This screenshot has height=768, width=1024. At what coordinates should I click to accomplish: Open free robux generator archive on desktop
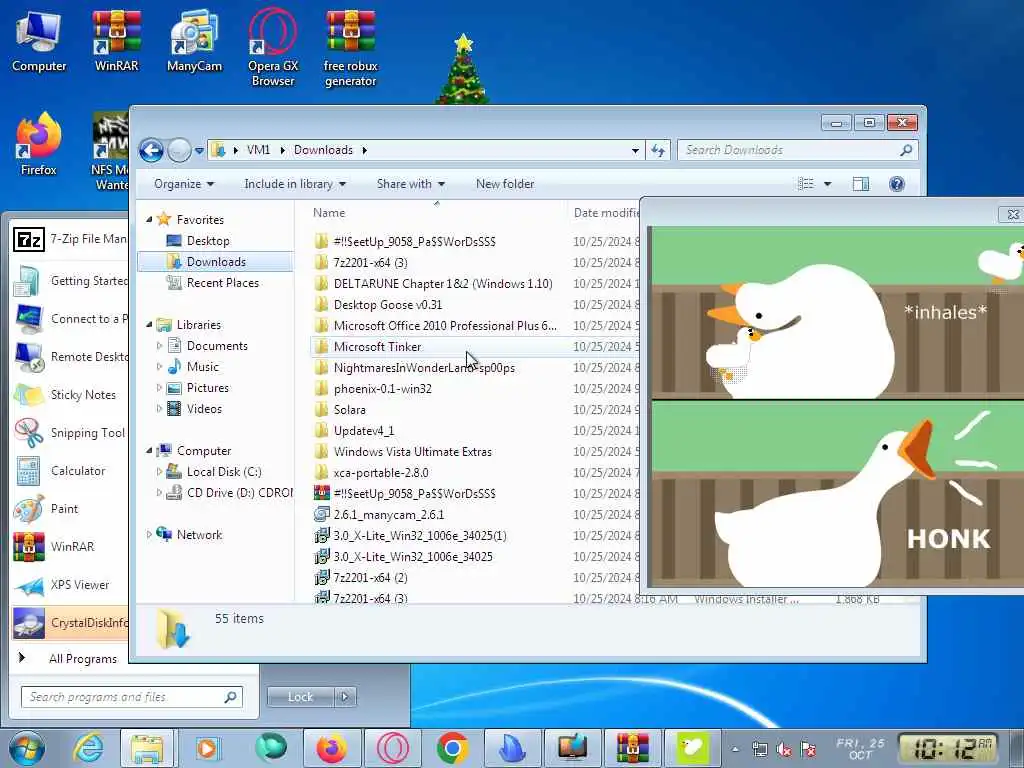point(351,48)
